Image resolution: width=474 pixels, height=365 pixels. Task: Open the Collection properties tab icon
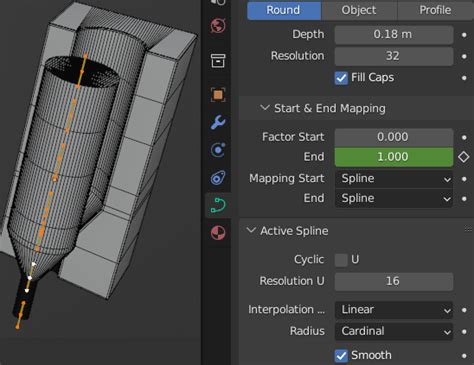[x=218, y=61]
